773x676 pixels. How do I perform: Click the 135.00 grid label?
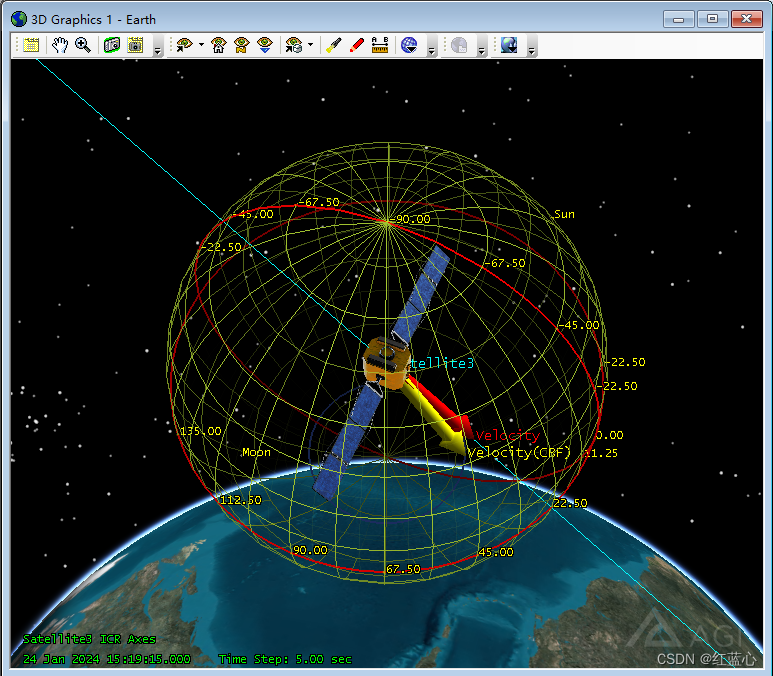point(201,431)
